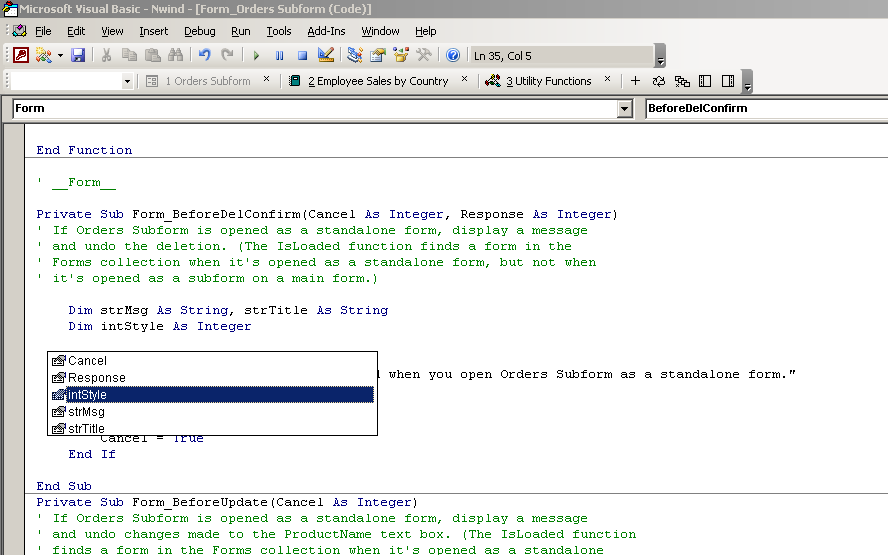Click the Ln 35, Col 5 position field
This screenshot has height=555, width=888.
563,56
